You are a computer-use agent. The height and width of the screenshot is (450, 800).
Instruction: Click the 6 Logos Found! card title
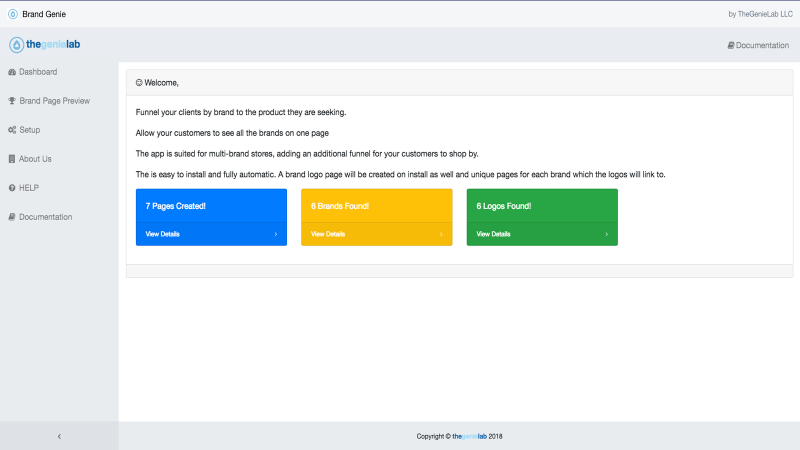(504, 206)
